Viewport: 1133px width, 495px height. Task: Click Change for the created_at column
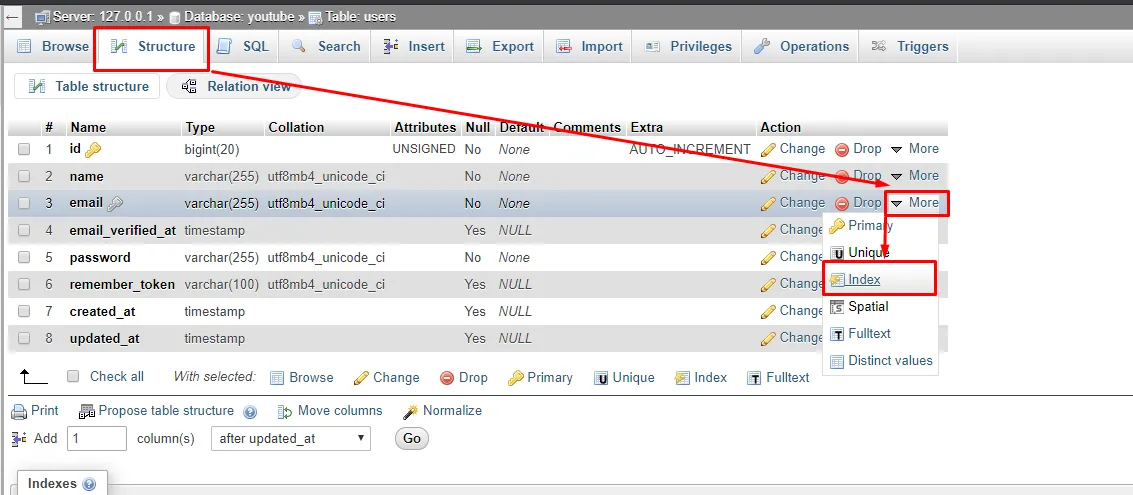point(792,310)
